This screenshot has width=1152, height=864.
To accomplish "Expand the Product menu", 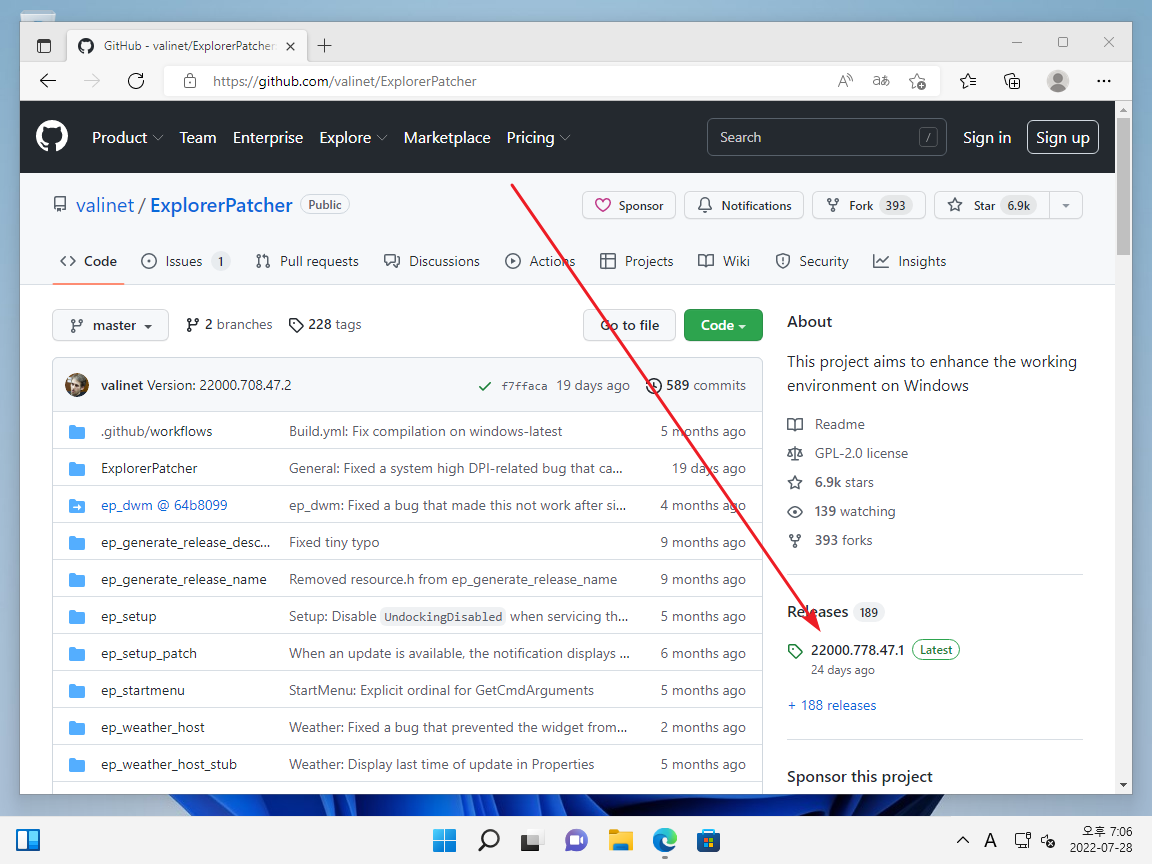I will tap(127, 137).
